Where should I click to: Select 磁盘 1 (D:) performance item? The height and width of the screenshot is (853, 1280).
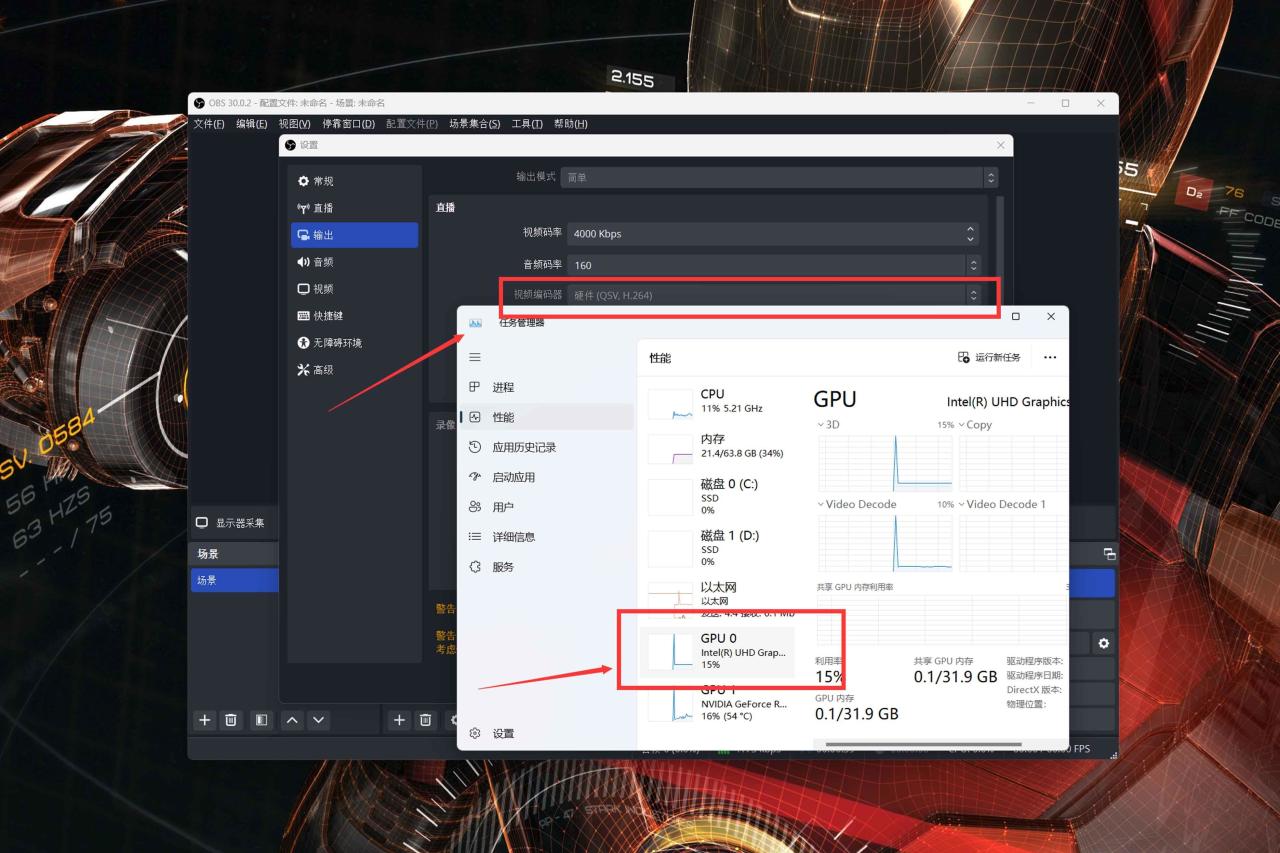[718, 548]
